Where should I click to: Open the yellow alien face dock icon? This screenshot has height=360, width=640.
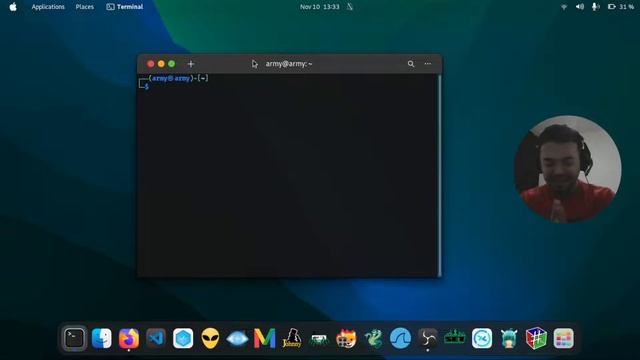(210, 338)
